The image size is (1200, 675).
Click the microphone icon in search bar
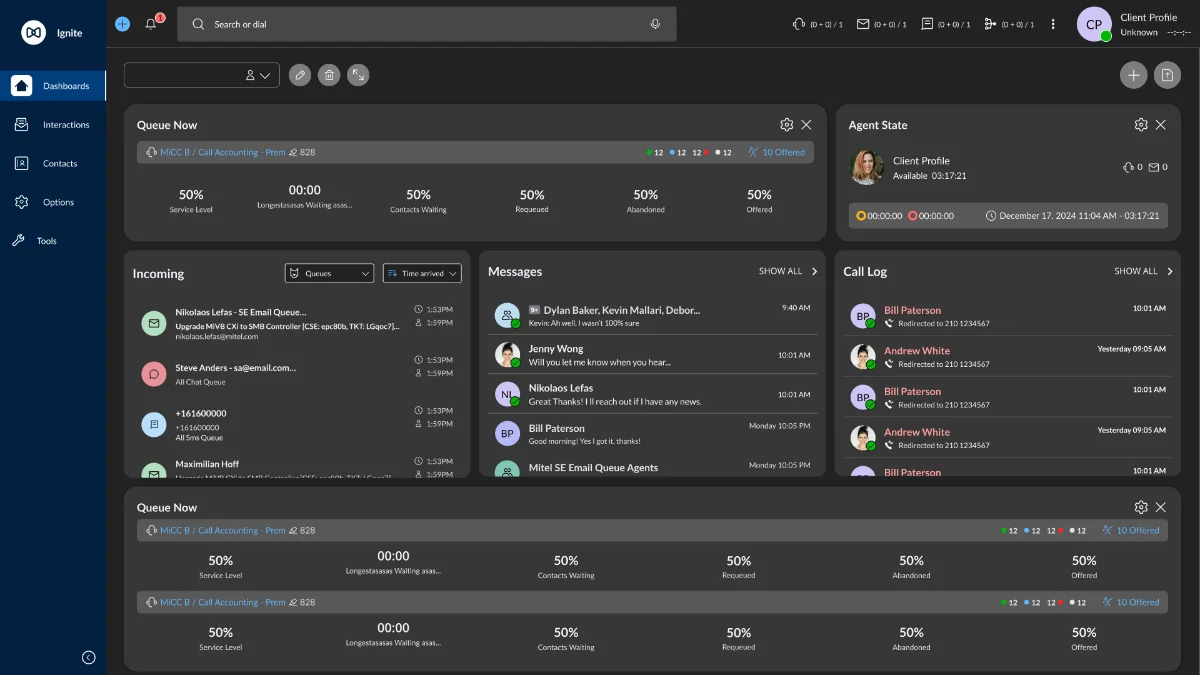click(655, 24)
